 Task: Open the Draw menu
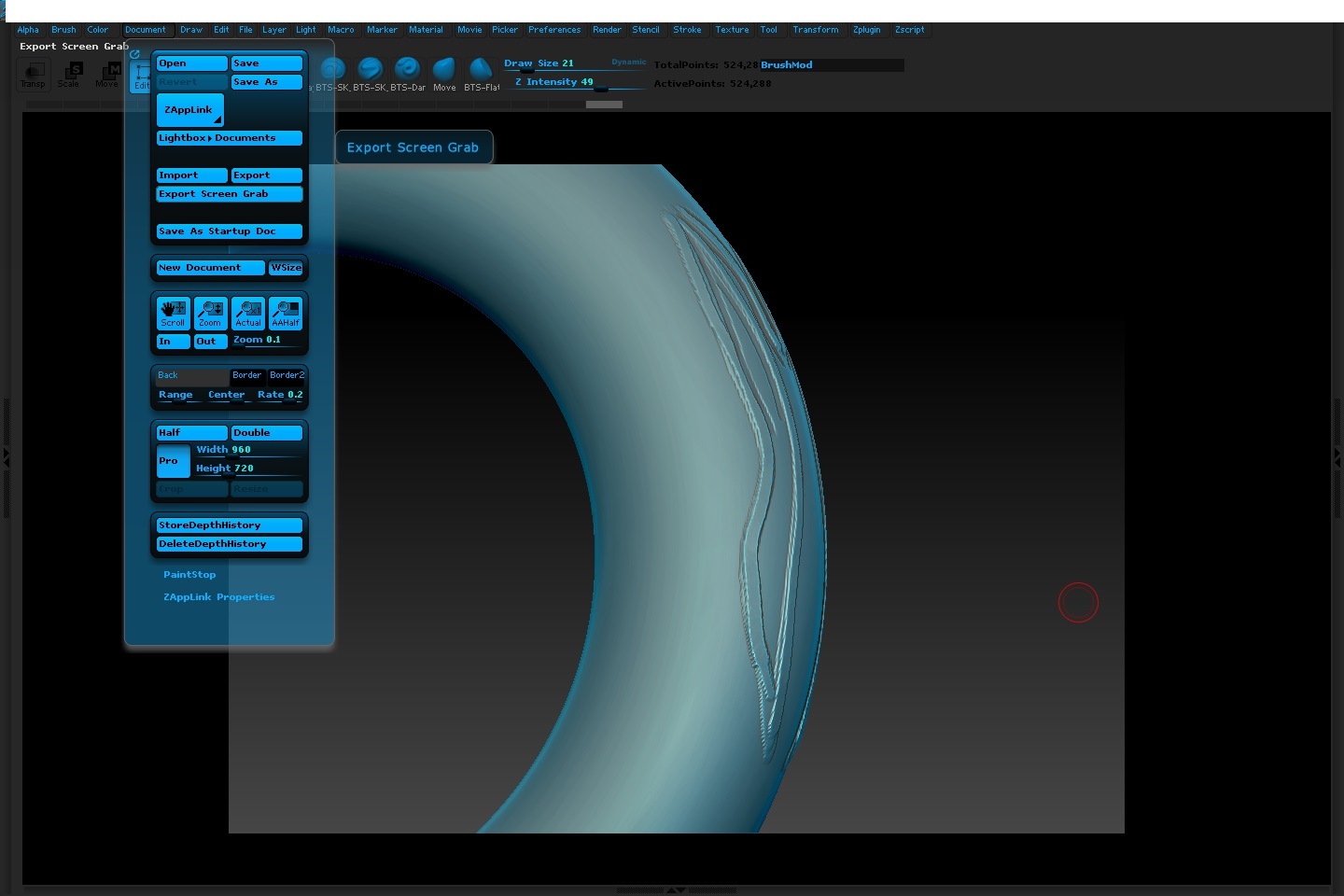click(x=191, y=30)
